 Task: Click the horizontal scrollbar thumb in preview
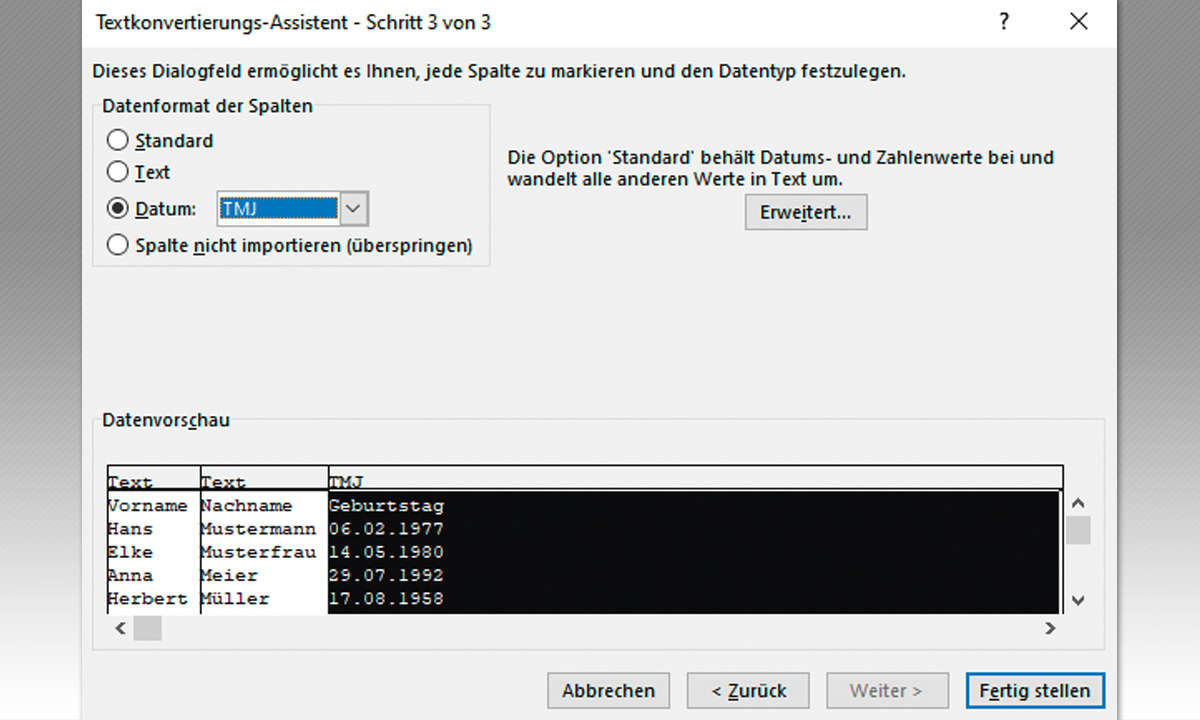click(x=147, y=628)
